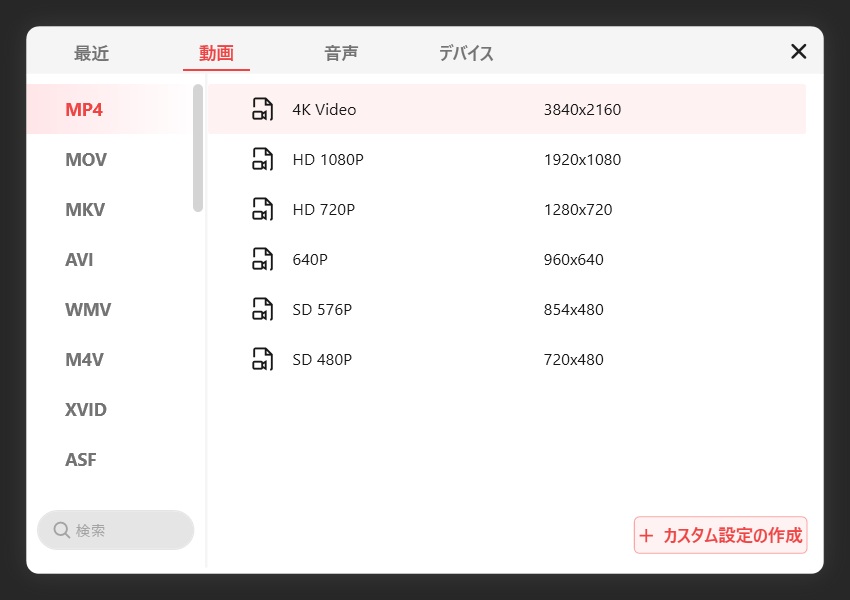This screenshot has width=850, height=600.
Task: Click the magnifier icon in the 検索 box
Action: click(x=62, y=530)
